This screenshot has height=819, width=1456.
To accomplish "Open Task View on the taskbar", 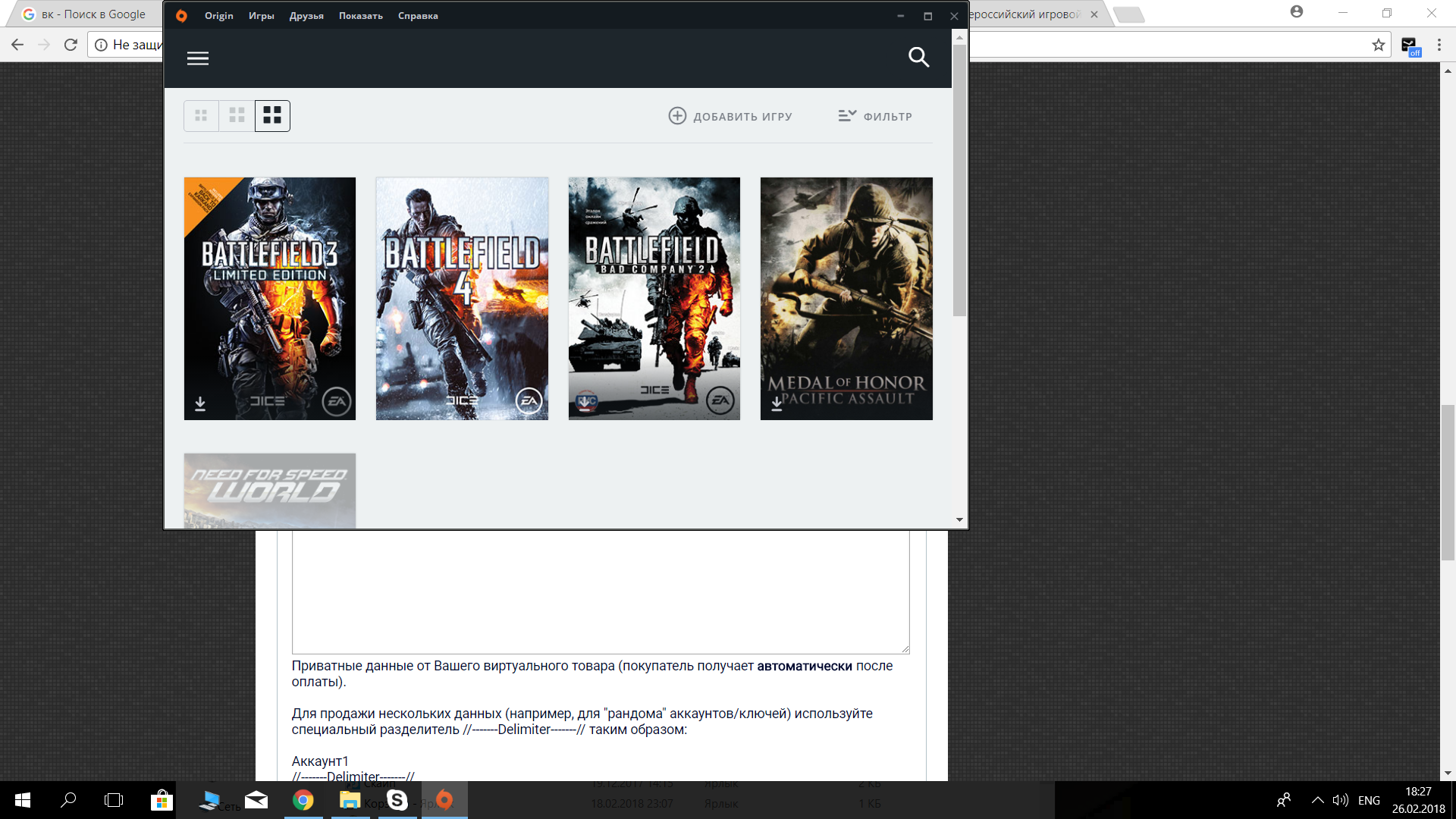I will pos(114,800).
